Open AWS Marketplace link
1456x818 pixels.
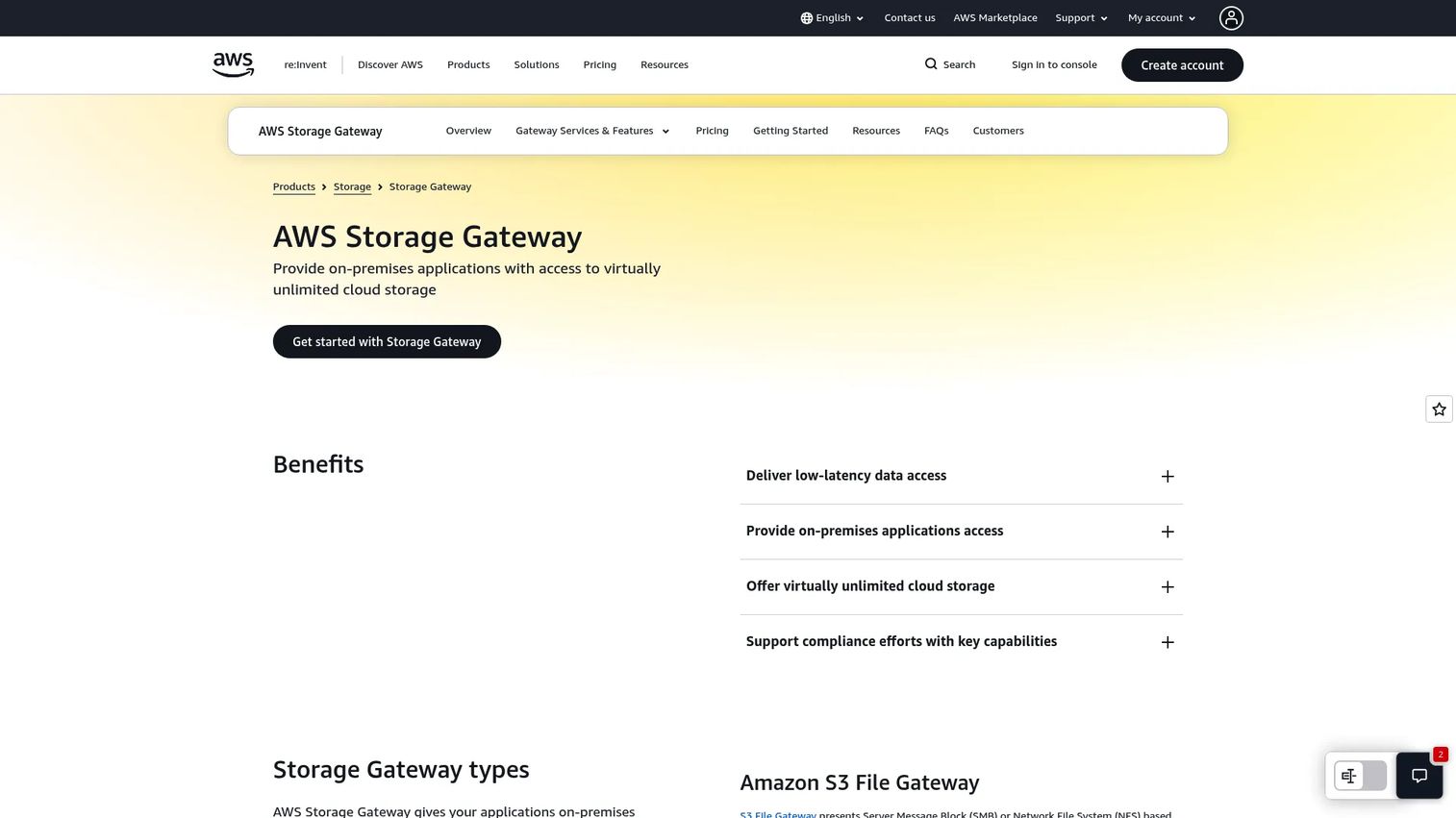(x=995, y=18)
